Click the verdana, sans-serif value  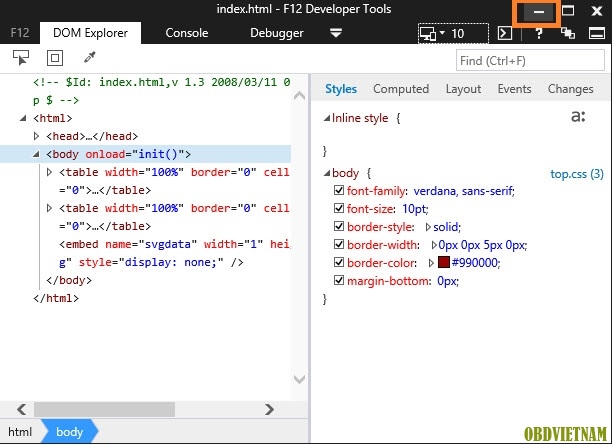pyautogui.click(x=463, y=191)
